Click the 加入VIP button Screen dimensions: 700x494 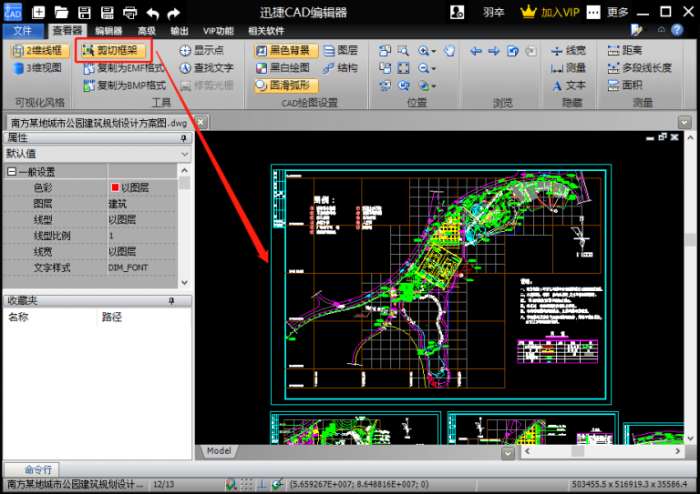[x=558, y=13]
